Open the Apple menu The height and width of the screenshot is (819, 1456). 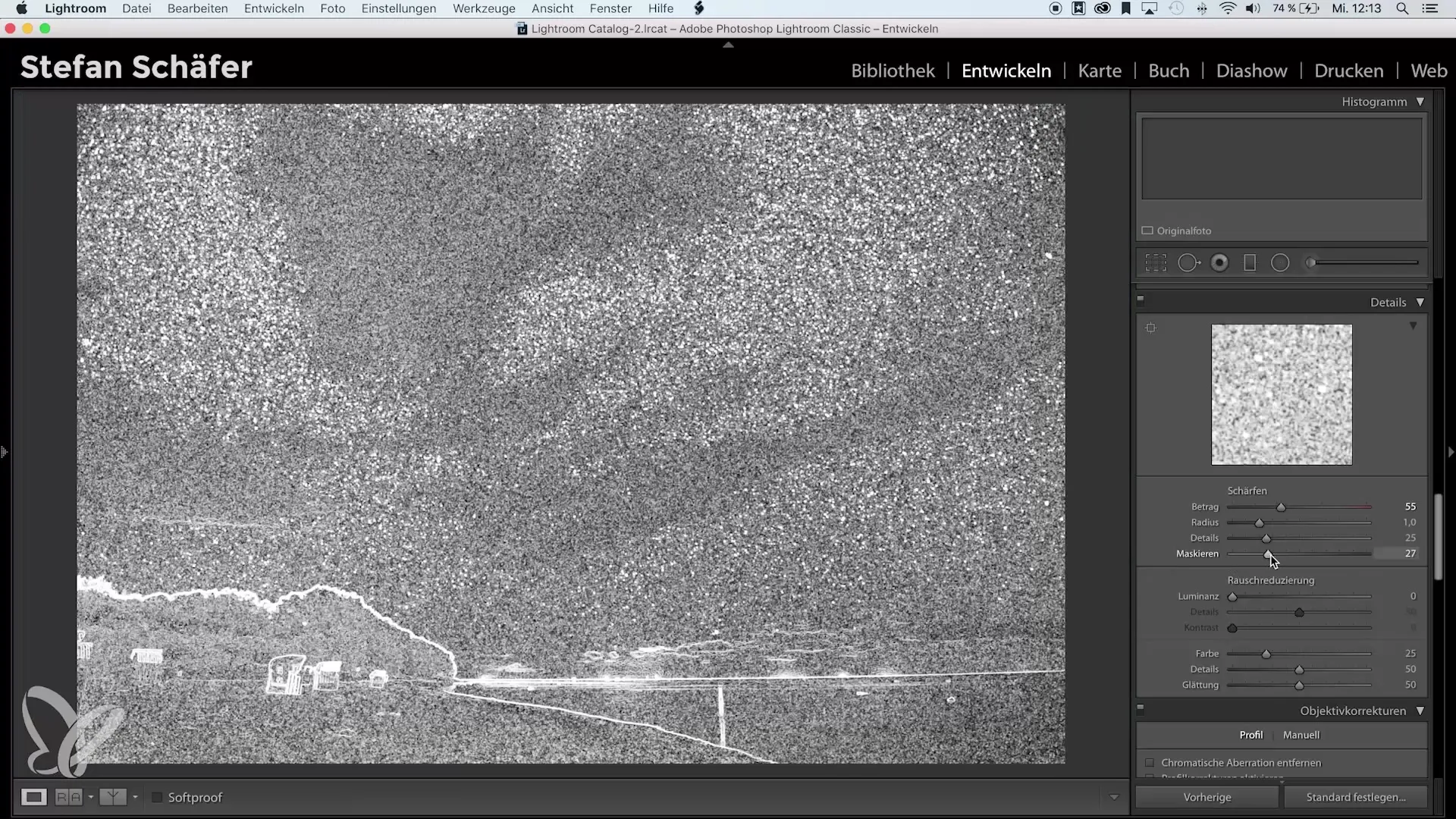point(21,8)
